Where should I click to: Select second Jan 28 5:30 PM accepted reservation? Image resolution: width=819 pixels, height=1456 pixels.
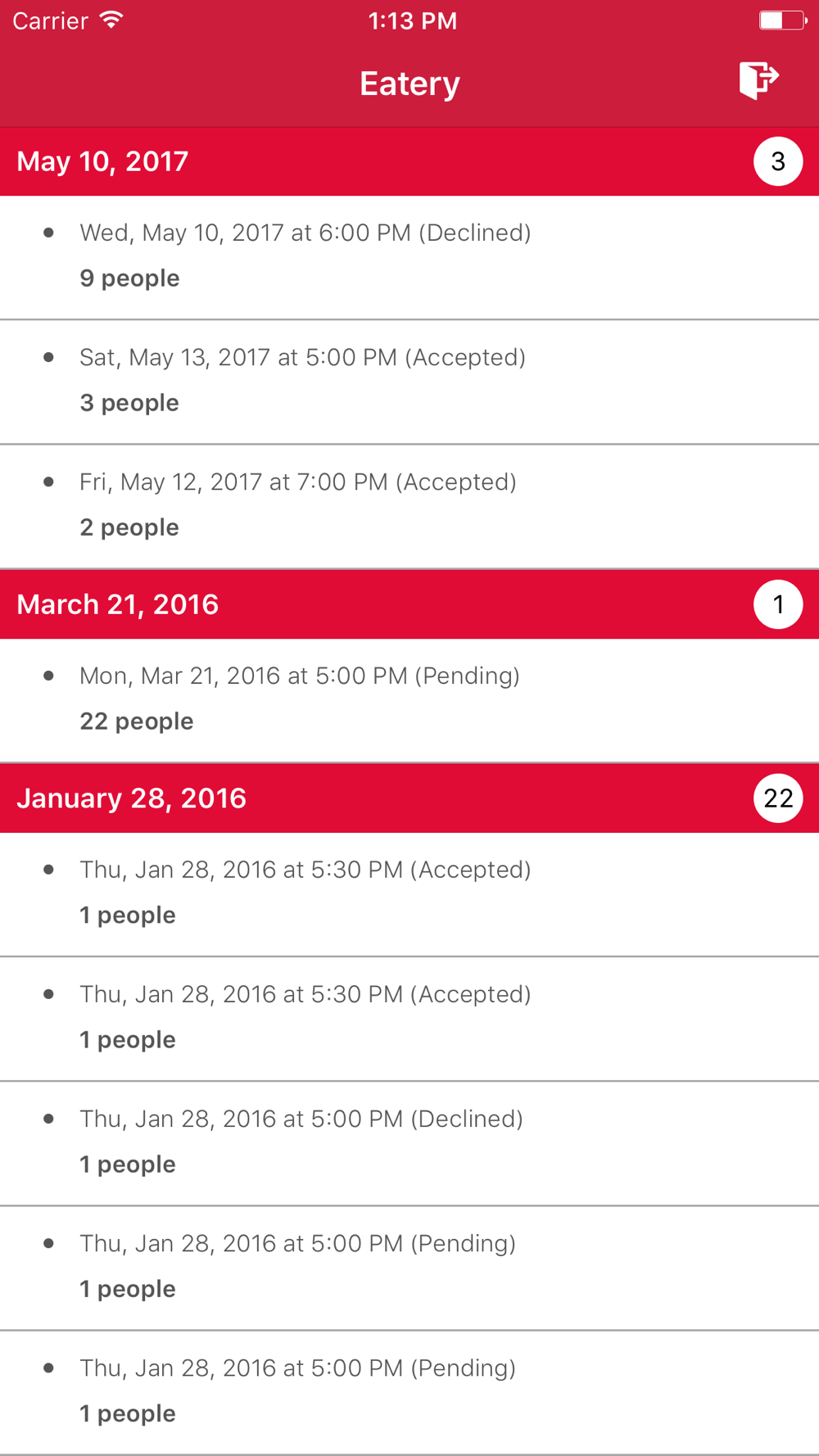(409, 1017)
